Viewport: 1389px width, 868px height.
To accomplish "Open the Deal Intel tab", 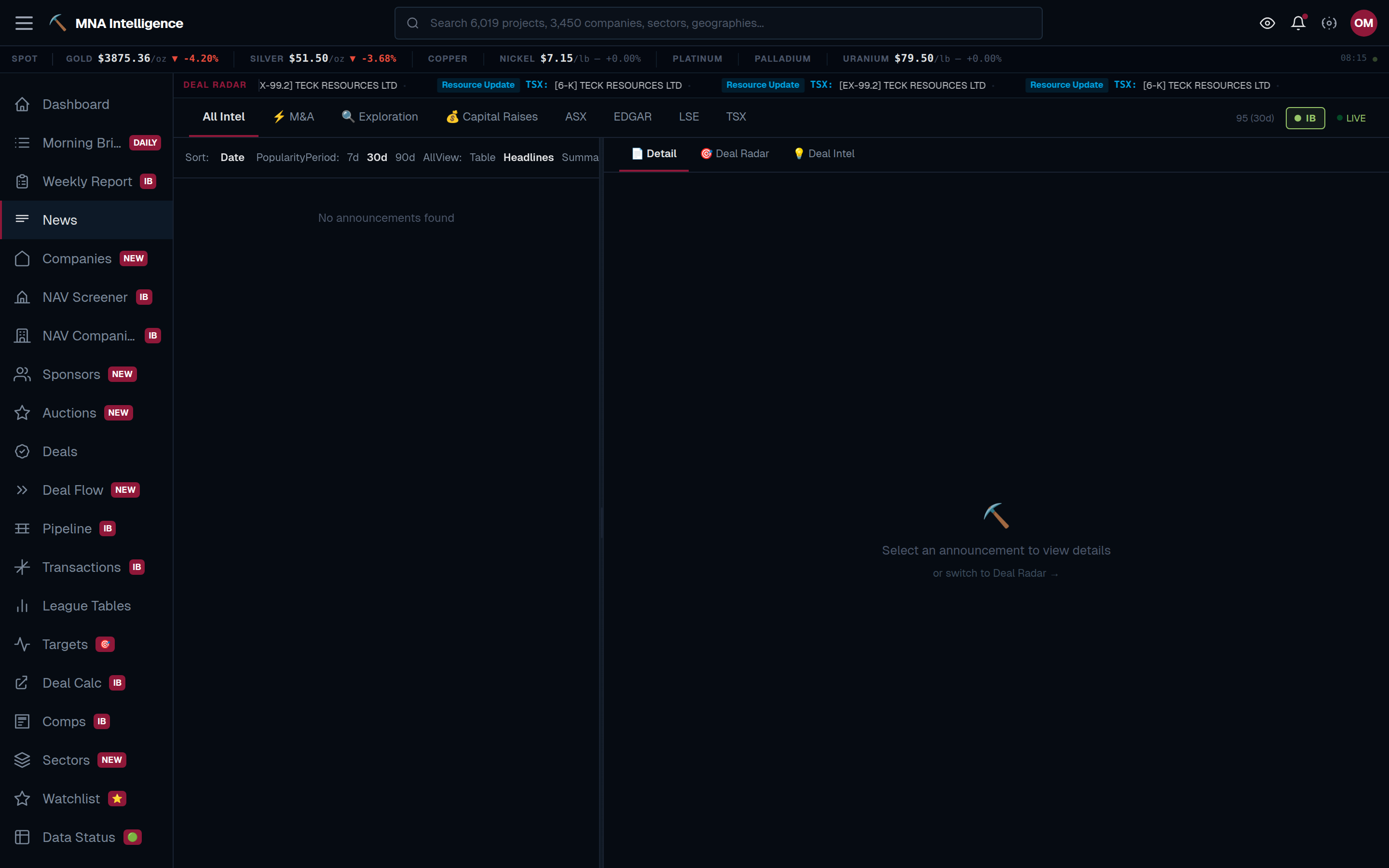I will point(824,154).
